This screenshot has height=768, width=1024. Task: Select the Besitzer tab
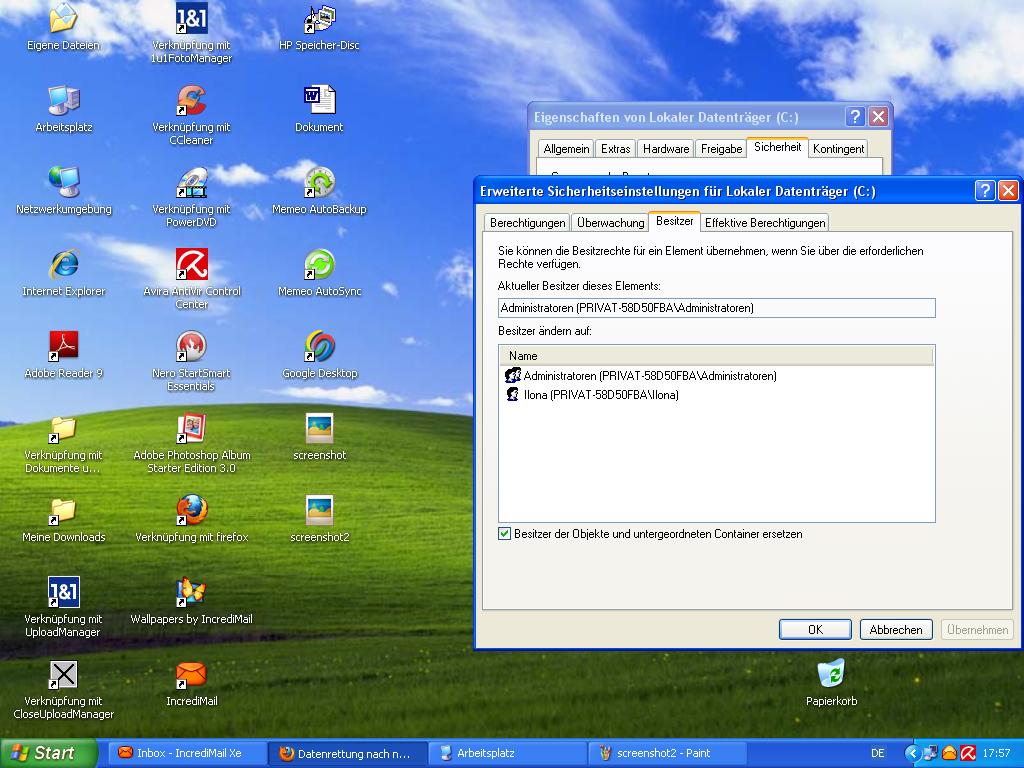[x=674, y=221]
